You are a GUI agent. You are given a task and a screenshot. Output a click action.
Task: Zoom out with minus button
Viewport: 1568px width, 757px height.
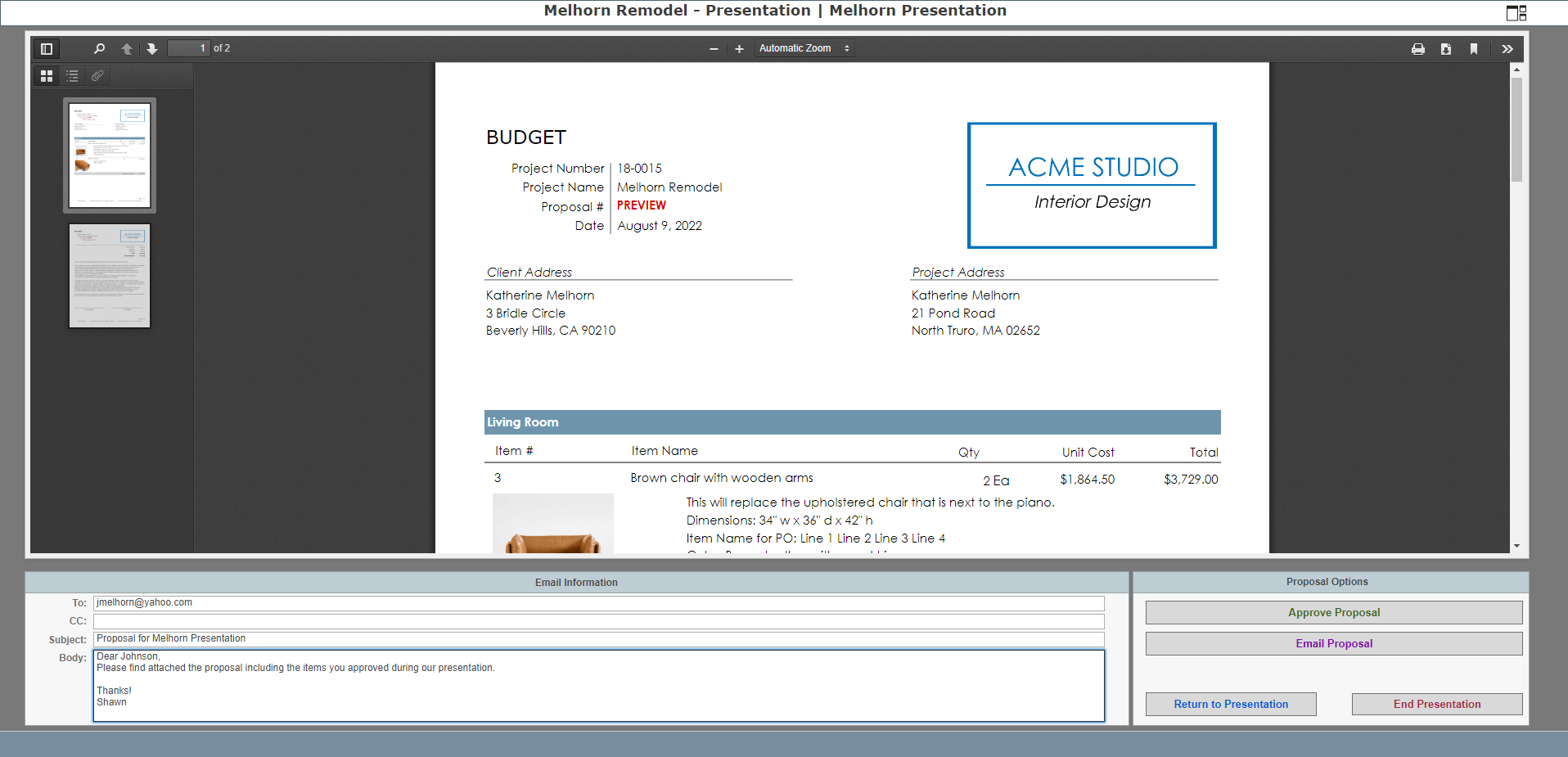714,48
